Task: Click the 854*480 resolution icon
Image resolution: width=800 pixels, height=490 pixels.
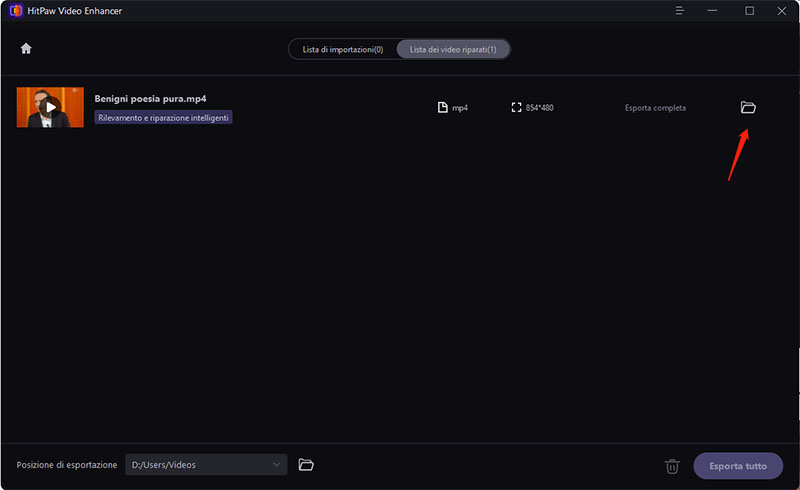Action: click(x=516, y=107)
